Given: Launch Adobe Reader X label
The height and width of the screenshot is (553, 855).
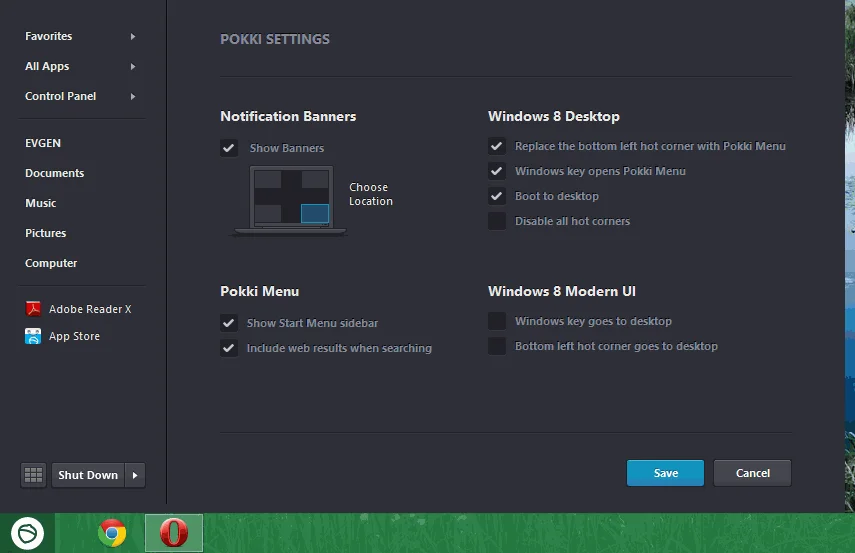Looking at the screenshot, I should point(90,309).
